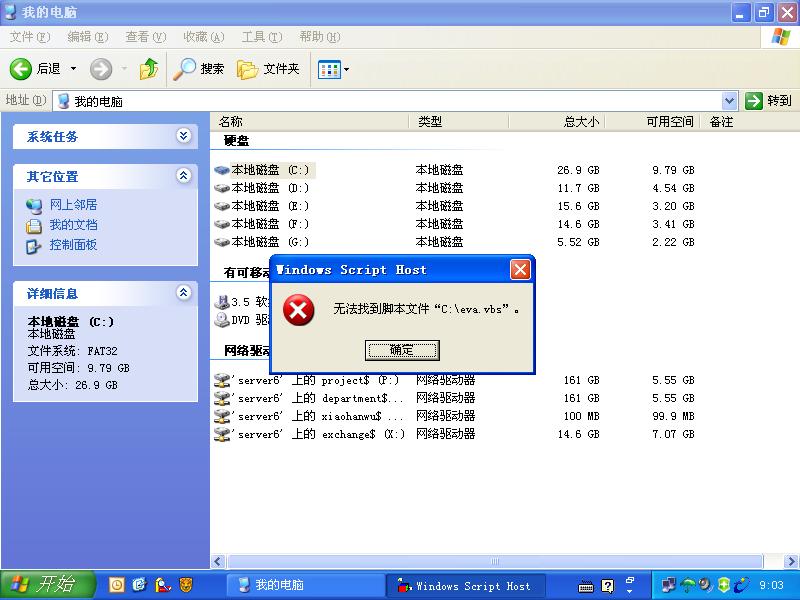Select local disk (D:) drive icon
The width and height of the screenshot is (800, 600).
pyautogui.click(x=222, y=188)
